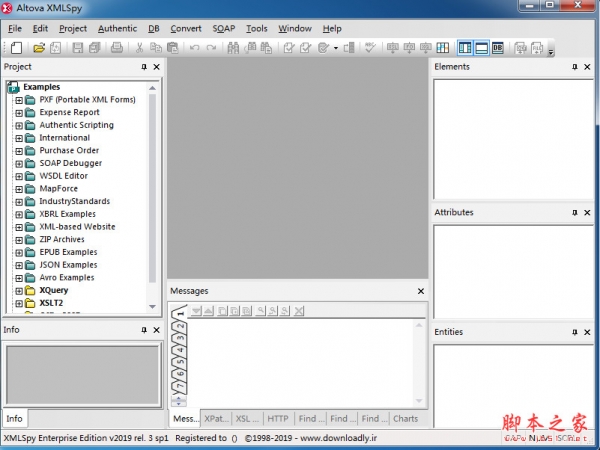Toggle the Elements panel auto-hide pin
Screen dimensions: 600x450
coord(574,67)
